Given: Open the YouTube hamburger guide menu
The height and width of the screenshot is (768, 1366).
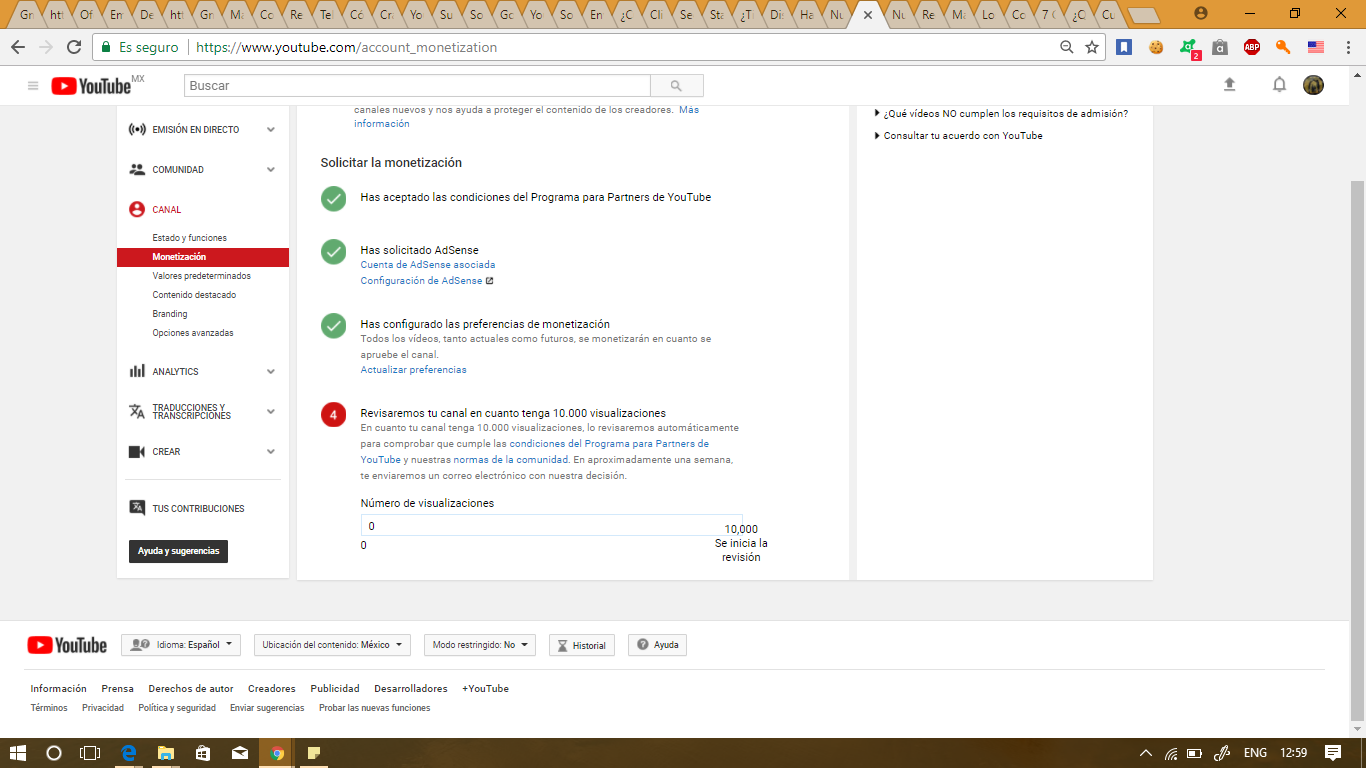Looking at the screenshot, I should pyautogui.click(x=33, y=86).
